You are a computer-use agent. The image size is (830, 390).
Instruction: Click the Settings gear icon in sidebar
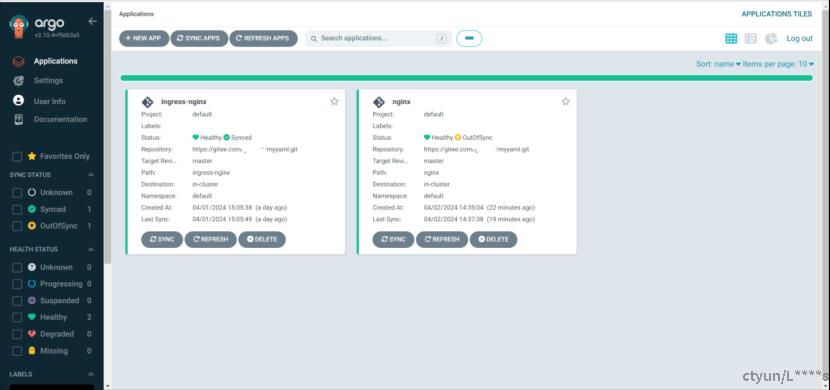pos(19,81)
